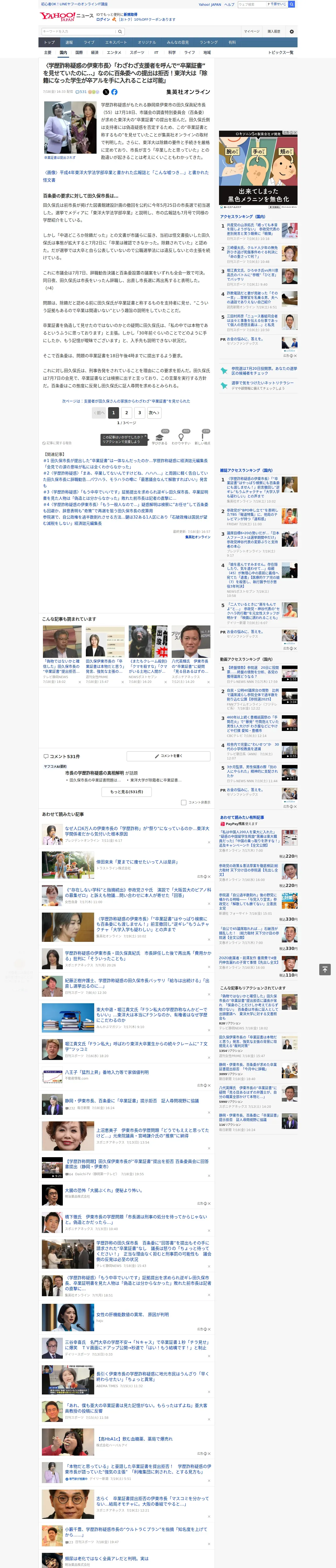
Task: Open the 科学 category
Action: click(172, 52)
